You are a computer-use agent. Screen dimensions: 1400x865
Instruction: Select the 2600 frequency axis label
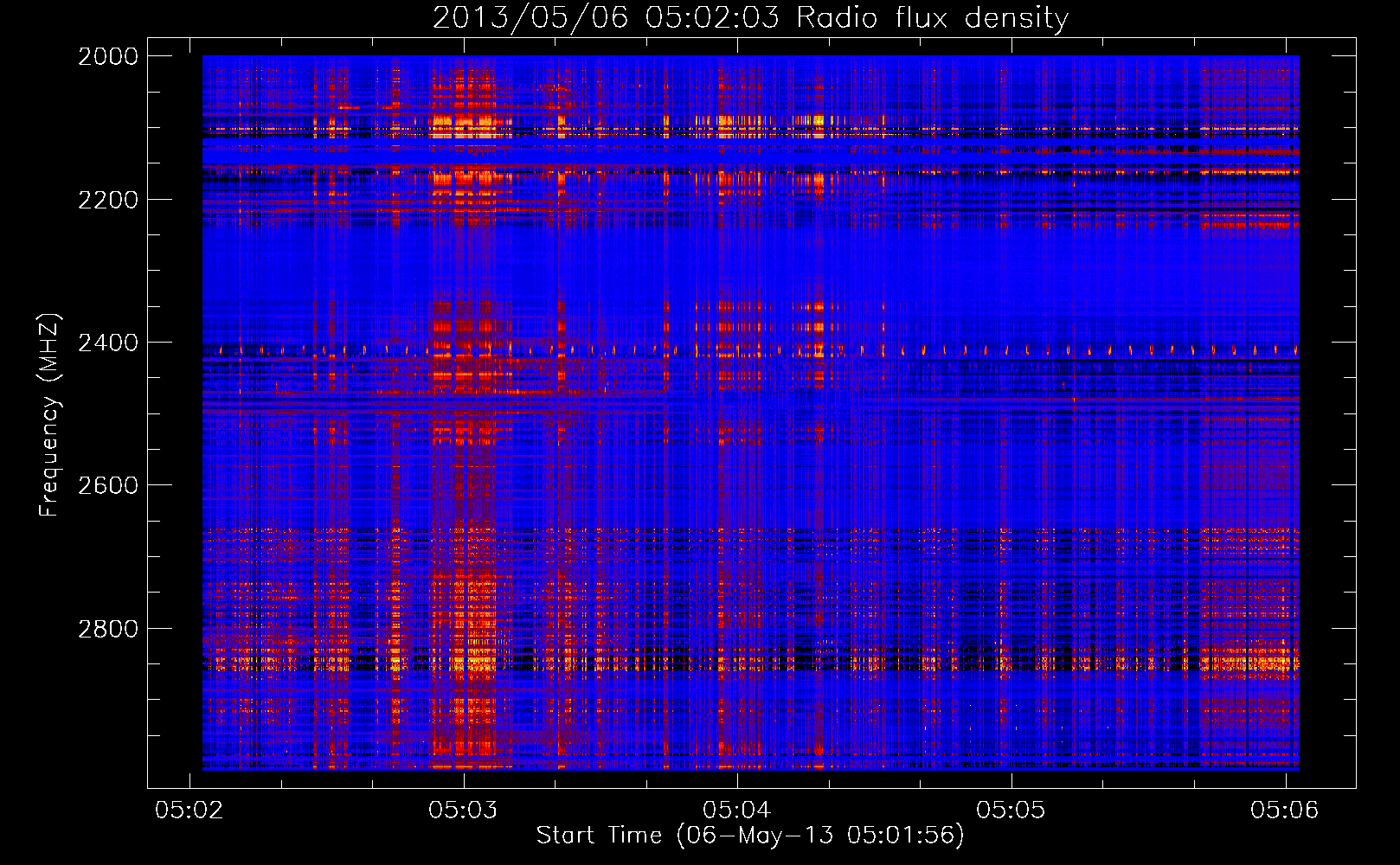tap(108, 485)
